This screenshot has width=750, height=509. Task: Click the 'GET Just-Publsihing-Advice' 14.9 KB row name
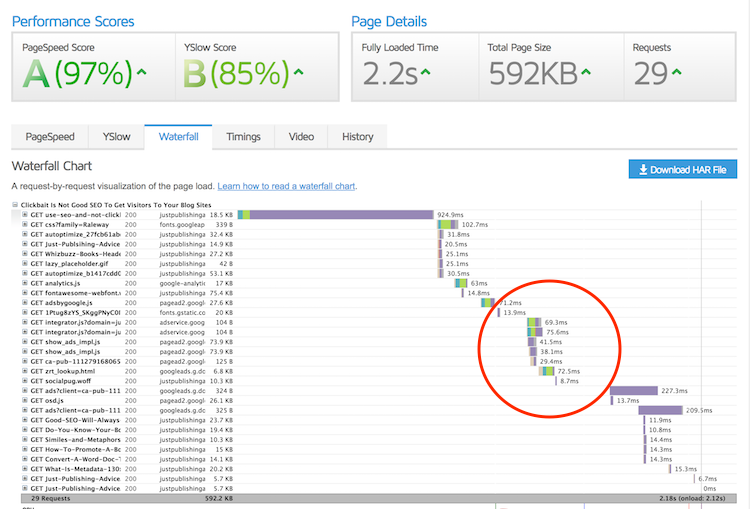coord(75,244)
